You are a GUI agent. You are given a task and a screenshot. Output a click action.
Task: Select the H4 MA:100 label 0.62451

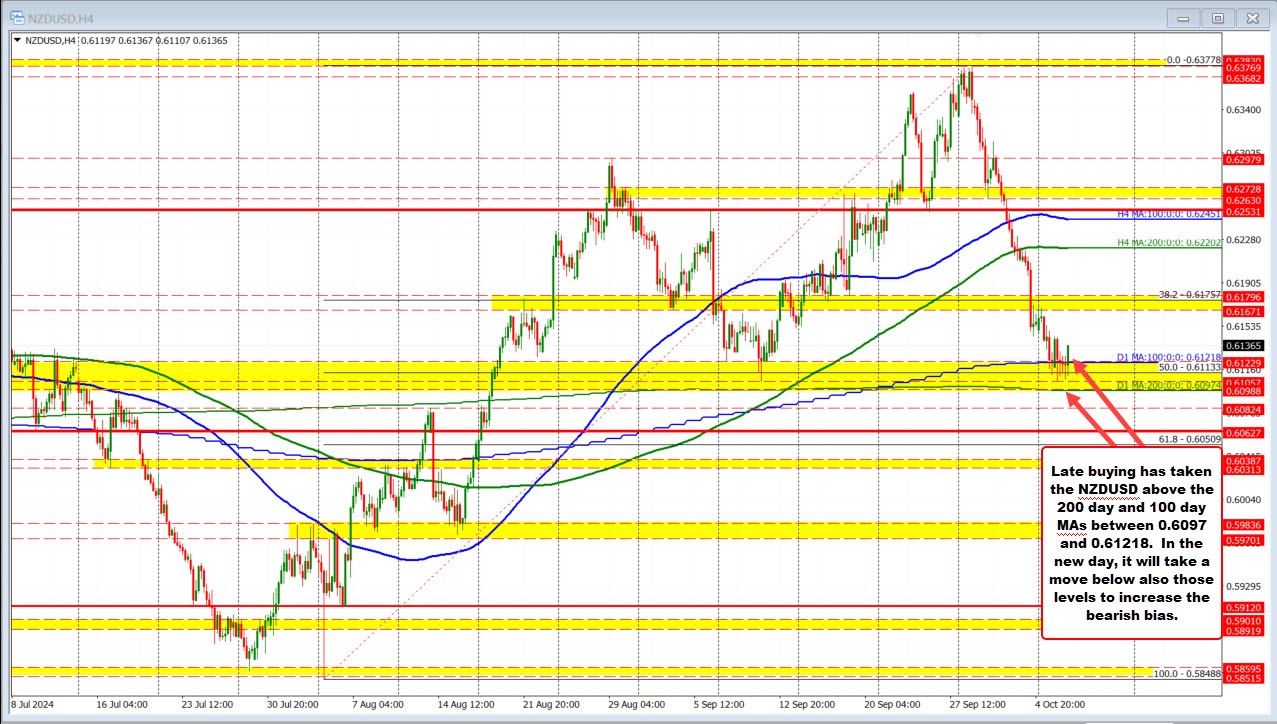click(x=1168, y=214)
